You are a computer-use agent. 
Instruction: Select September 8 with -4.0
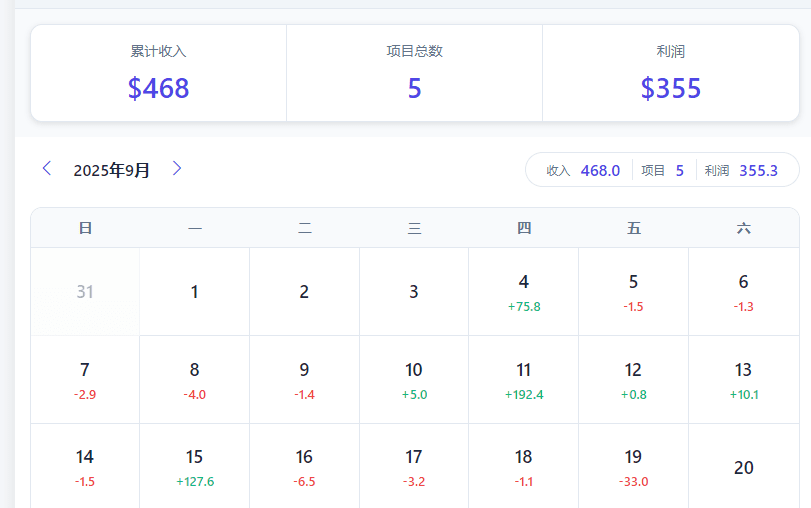point(195,380)
